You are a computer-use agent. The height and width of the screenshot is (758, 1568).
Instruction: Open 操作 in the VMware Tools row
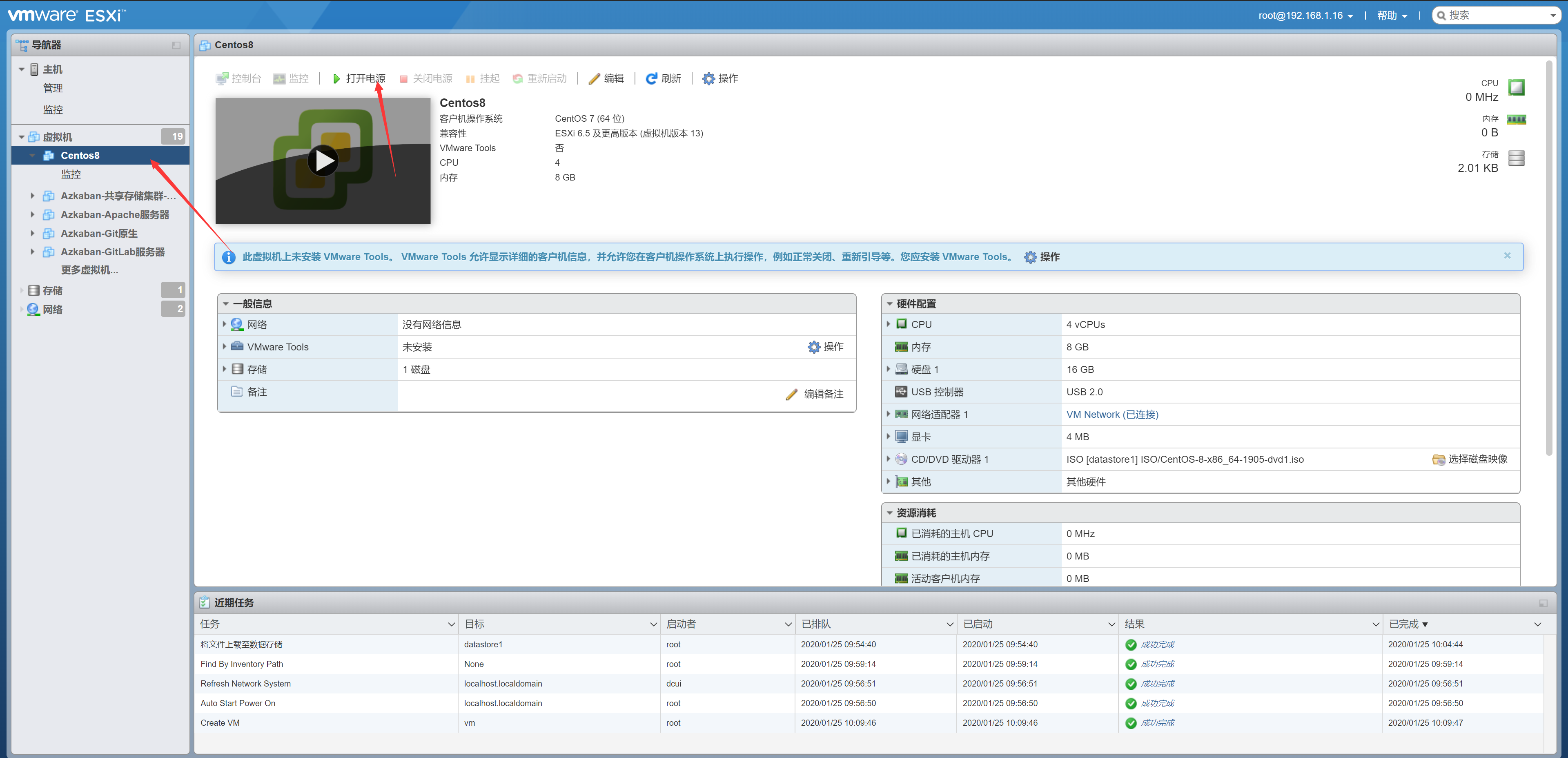pos(825,347)
